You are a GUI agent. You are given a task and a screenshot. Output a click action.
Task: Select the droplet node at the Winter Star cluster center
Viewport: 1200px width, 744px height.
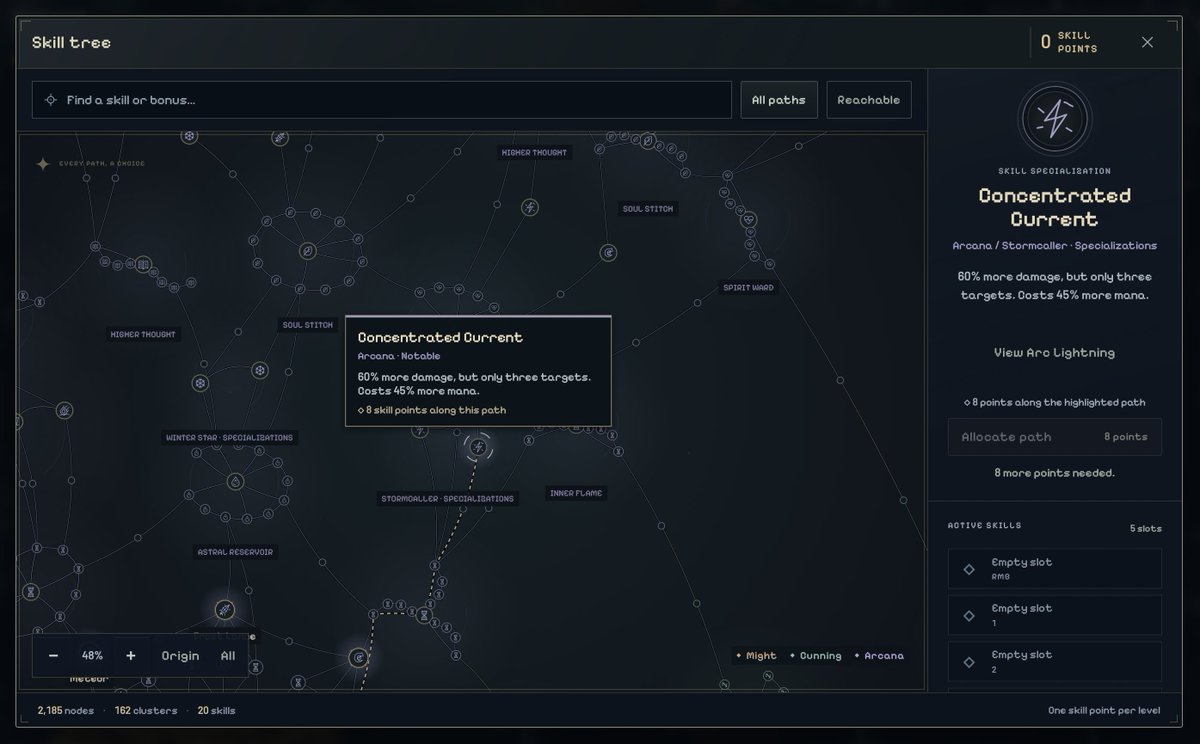[236, 482]
